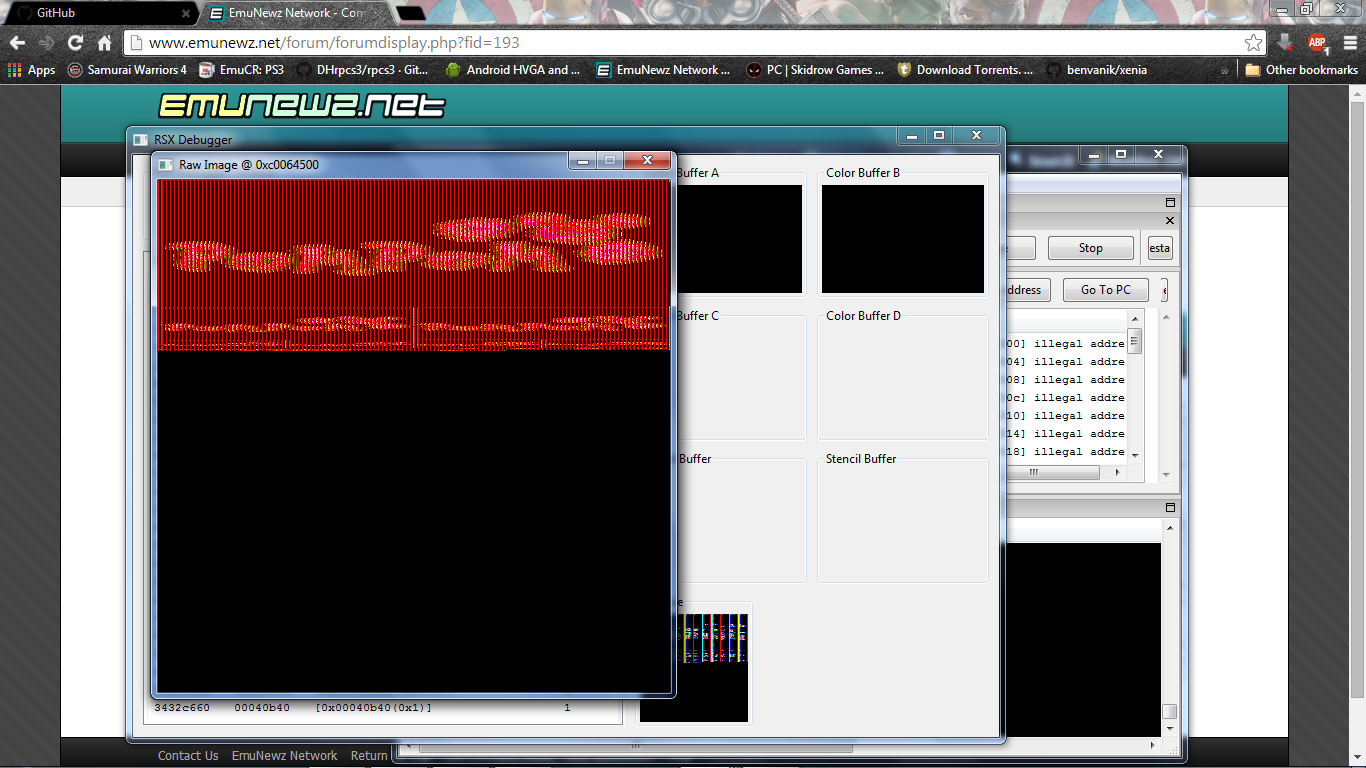This screenshot has width=1366, height=768.
Task: Click the download arrow extension icon
Action: pos(1285,43)
